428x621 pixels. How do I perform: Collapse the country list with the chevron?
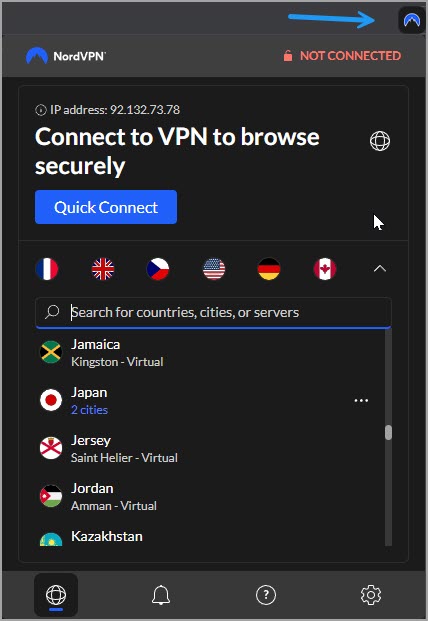(x=380, y=269)
